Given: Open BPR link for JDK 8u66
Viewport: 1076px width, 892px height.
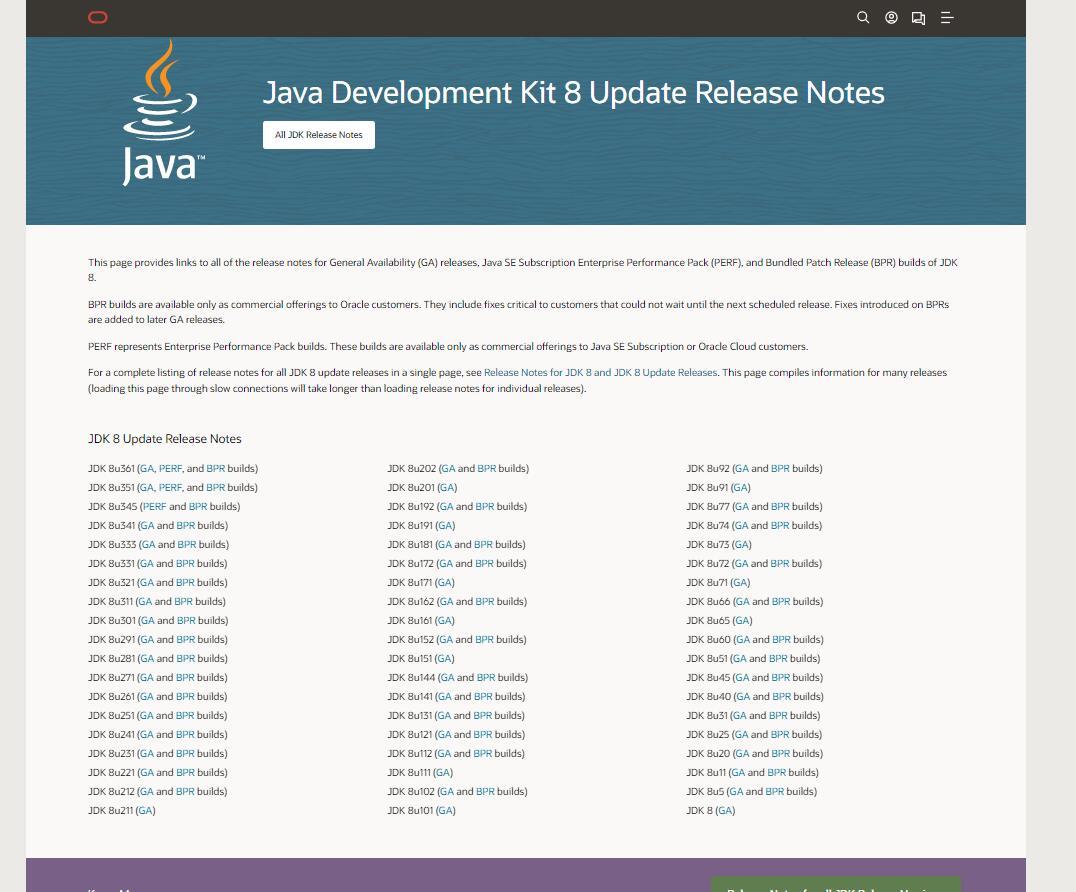Looking at the screenshot, I should click(x=781, y=602).
